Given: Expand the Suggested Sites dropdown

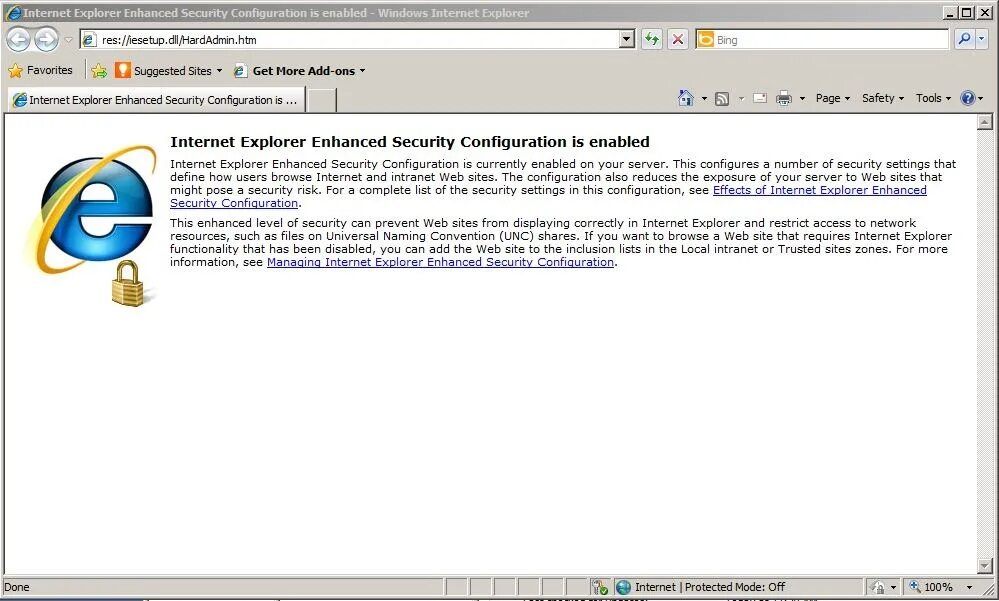Looking at the screenshot, I should pyautogui.click(x=219, y=70).
